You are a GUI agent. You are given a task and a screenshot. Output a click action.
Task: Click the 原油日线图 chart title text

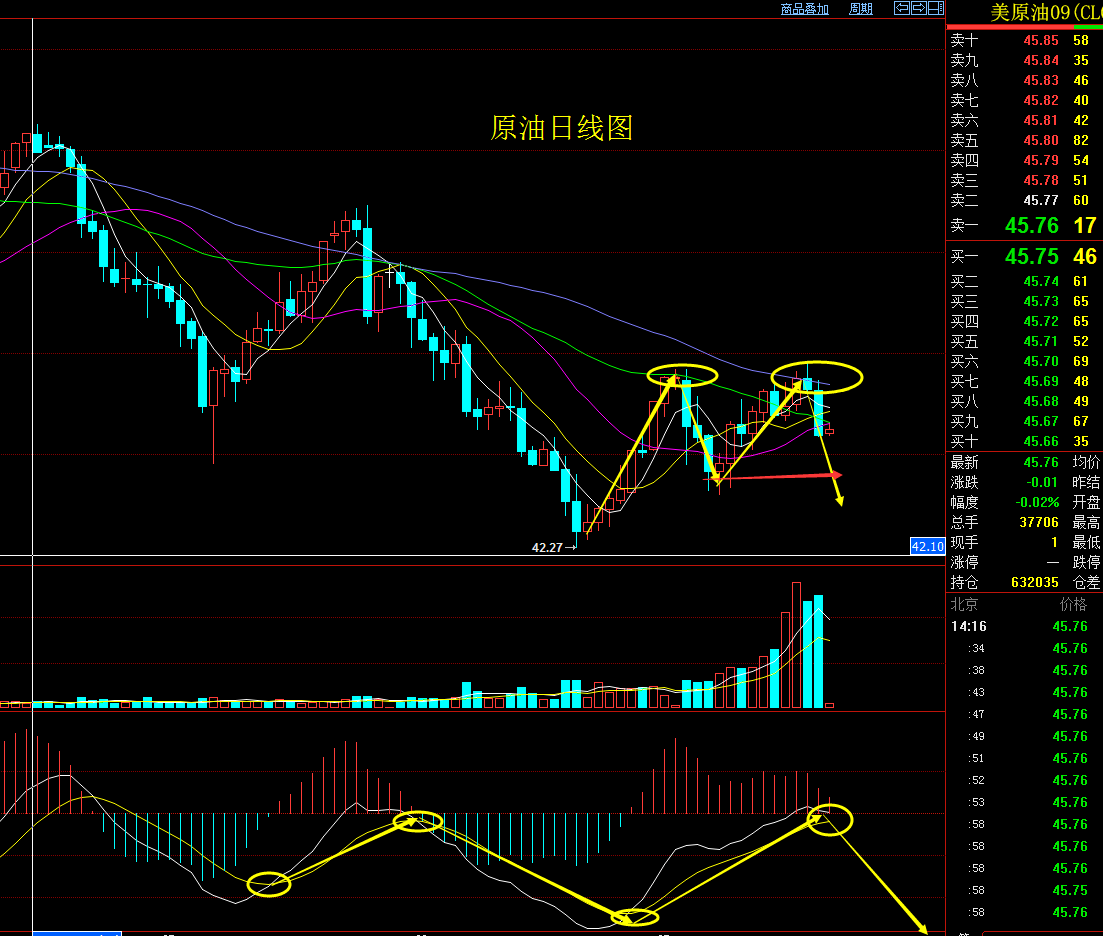point(561,128)
